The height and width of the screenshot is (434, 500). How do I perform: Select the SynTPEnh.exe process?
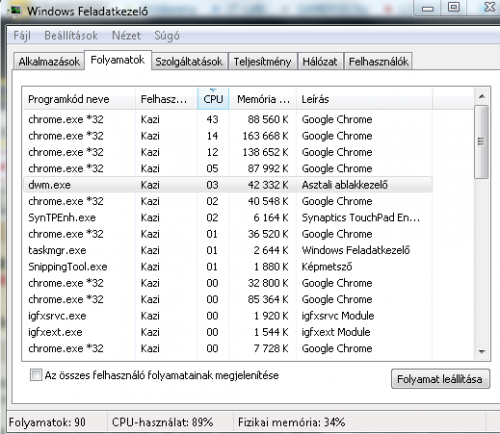228,217
